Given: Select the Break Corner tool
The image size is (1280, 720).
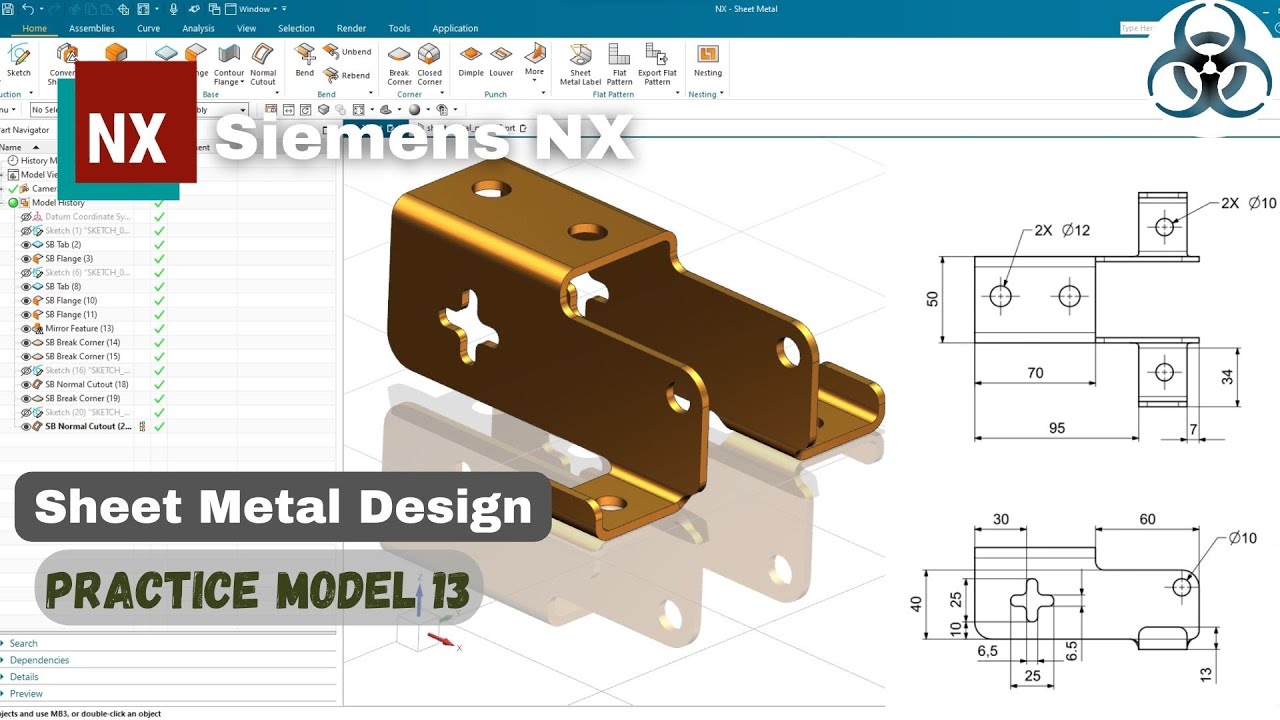Looking at the screenshot, I should (399, 64).
